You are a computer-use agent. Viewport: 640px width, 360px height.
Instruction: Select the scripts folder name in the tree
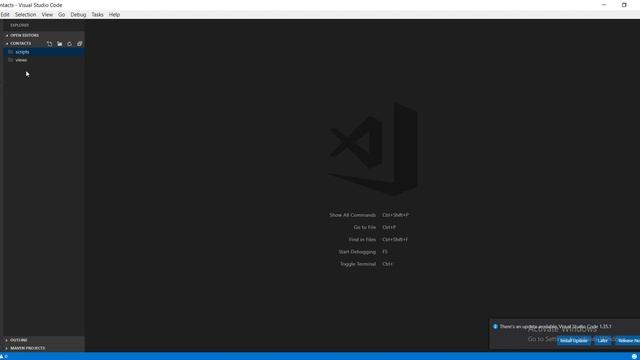(22, 52)
